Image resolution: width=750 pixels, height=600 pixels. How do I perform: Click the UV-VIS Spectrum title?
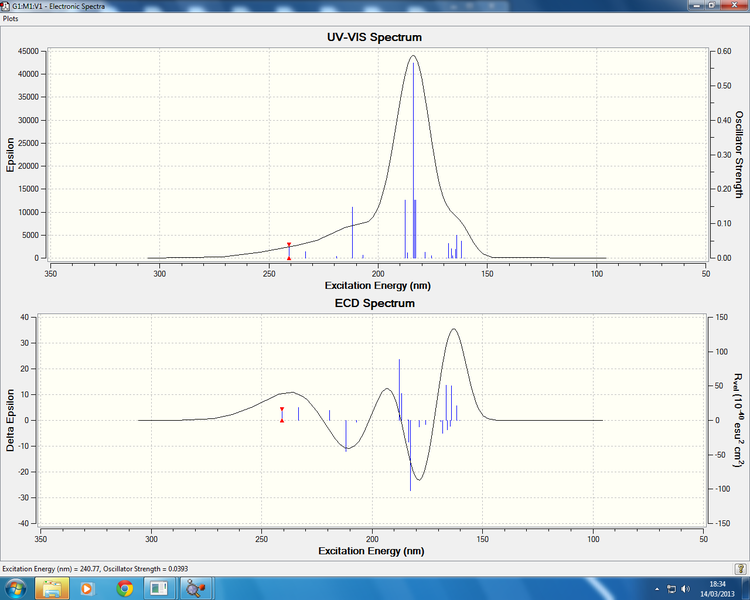(x=375, y=37)
